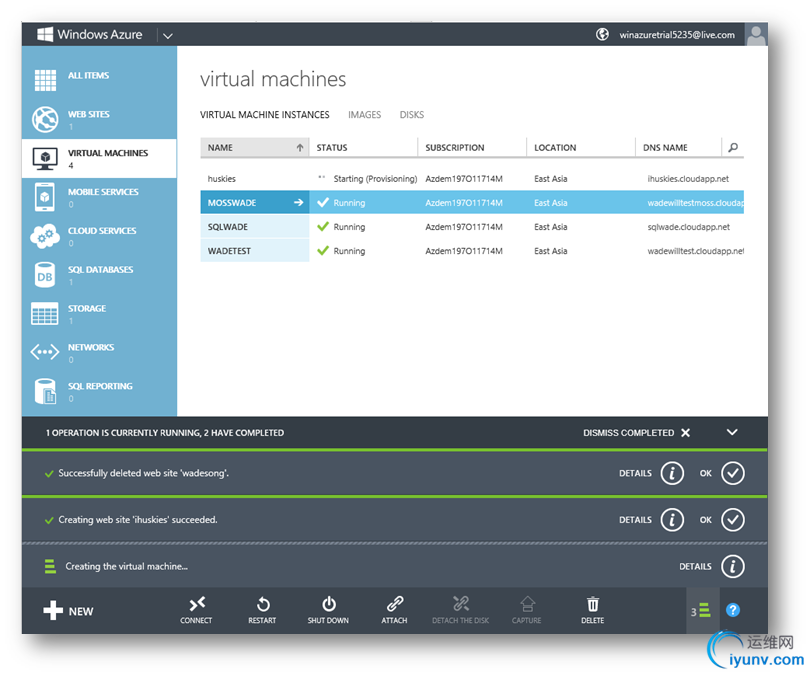Click the Shut Down power icon
810x676 pixels.
pyautogui.click(x=329, y=604)
